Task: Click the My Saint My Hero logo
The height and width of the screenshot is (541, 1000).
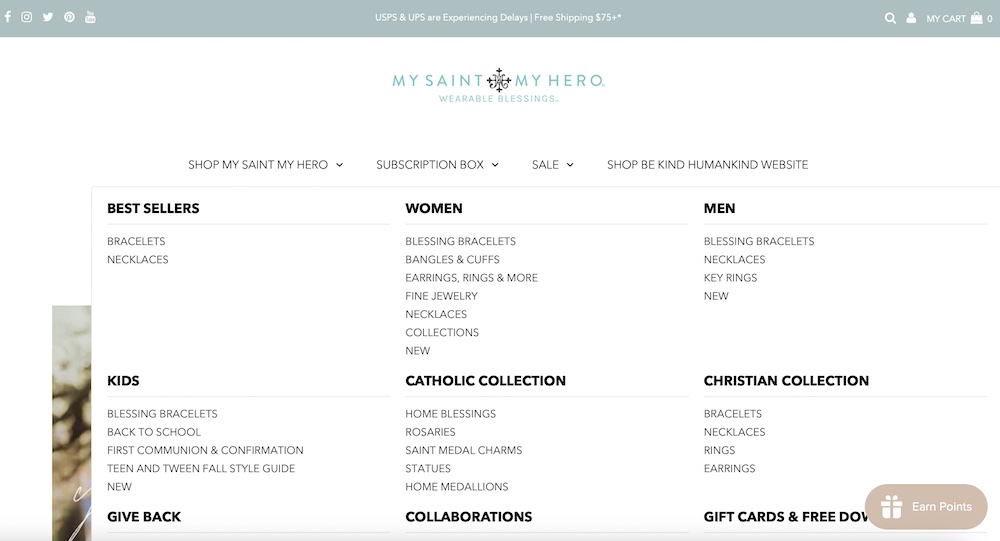Action: click(x=499, y=85)
